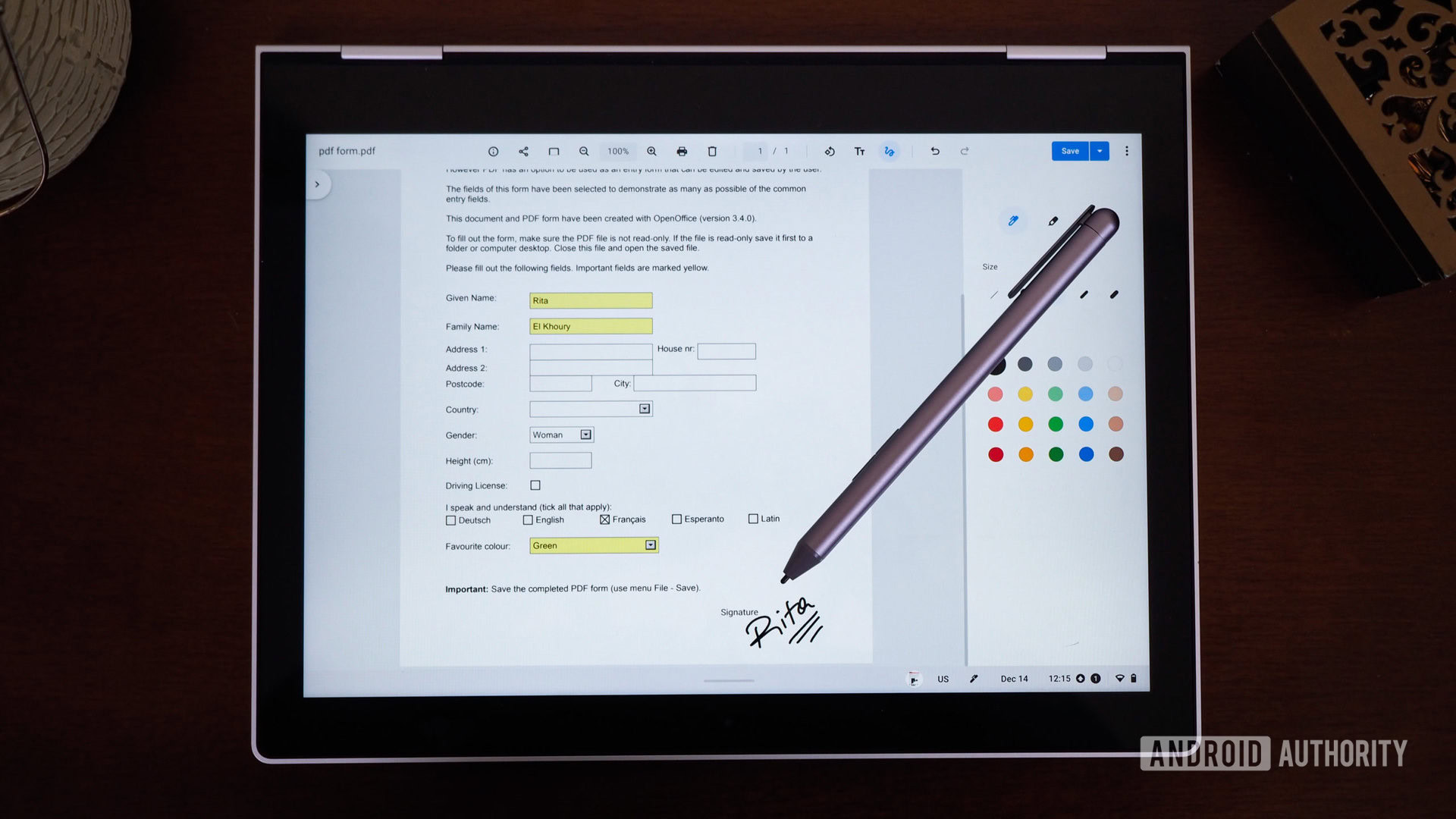Click the Given Name input field
The image size is (1456, 819).
pos(590,300)
